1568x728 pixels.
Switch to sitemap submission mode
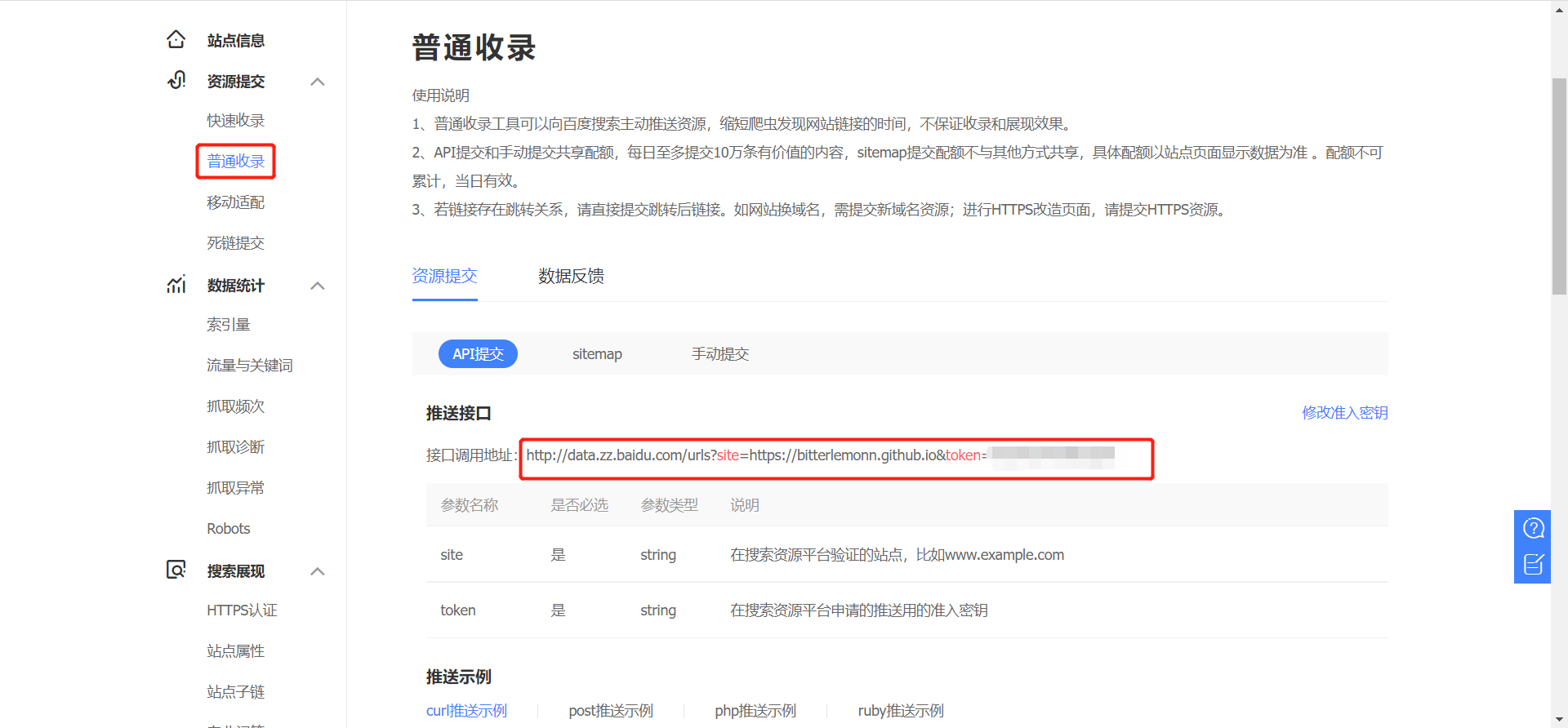pyautogui.click(x=597, y=354)
